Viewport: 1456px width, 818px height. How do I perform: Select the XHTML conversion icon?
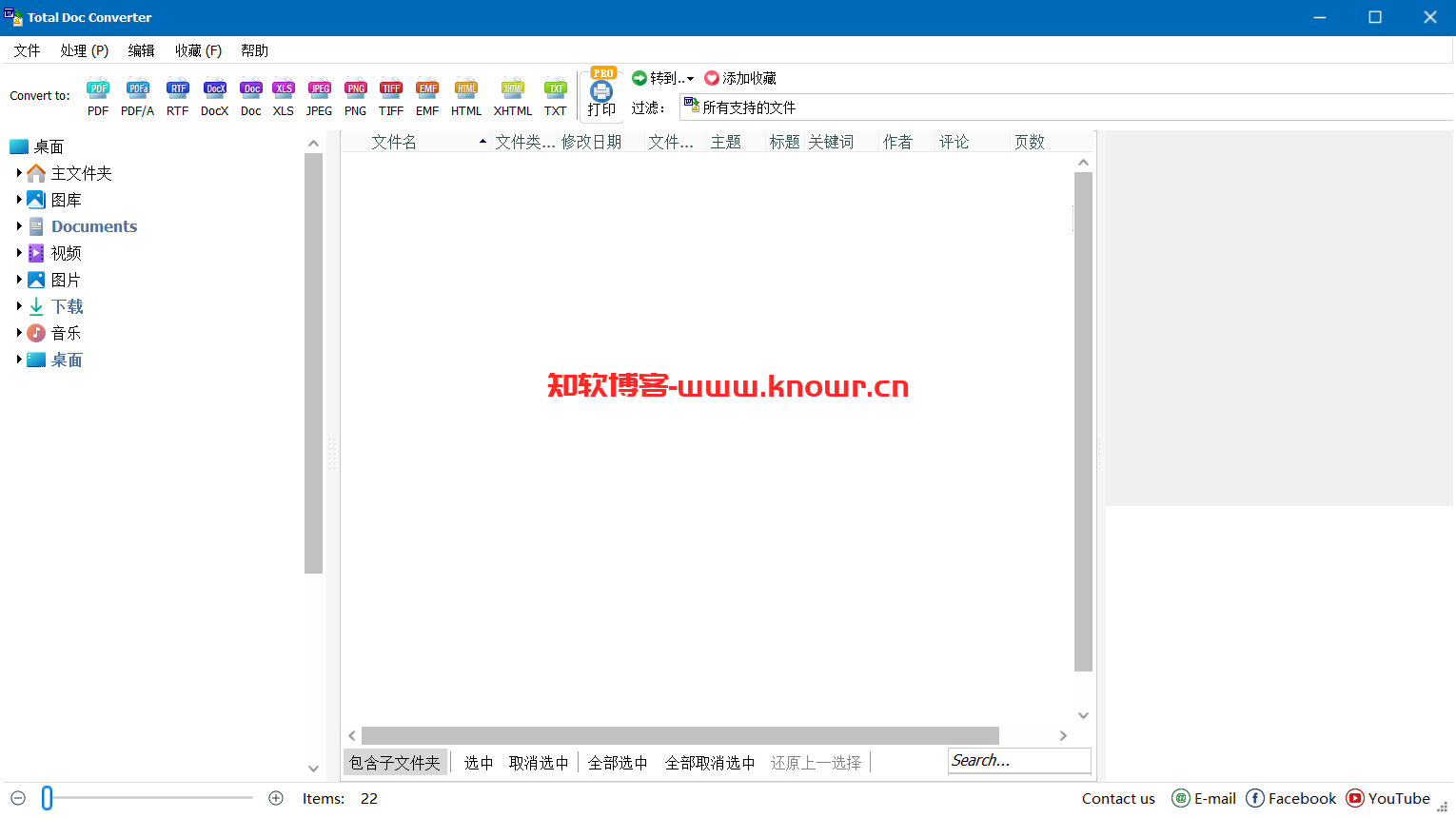[513, 97]
